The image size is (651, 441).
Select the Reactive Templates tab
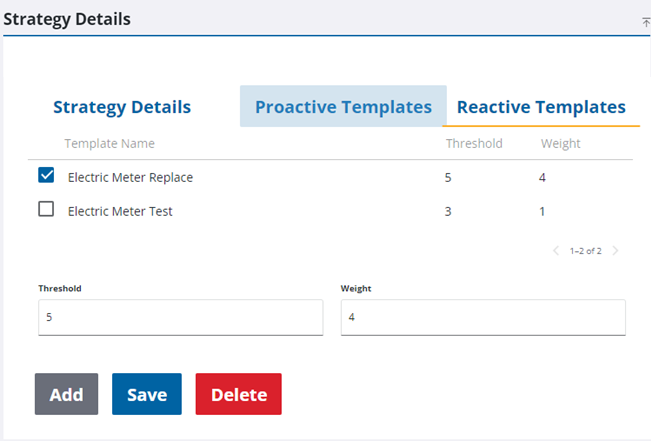[541, 107]
